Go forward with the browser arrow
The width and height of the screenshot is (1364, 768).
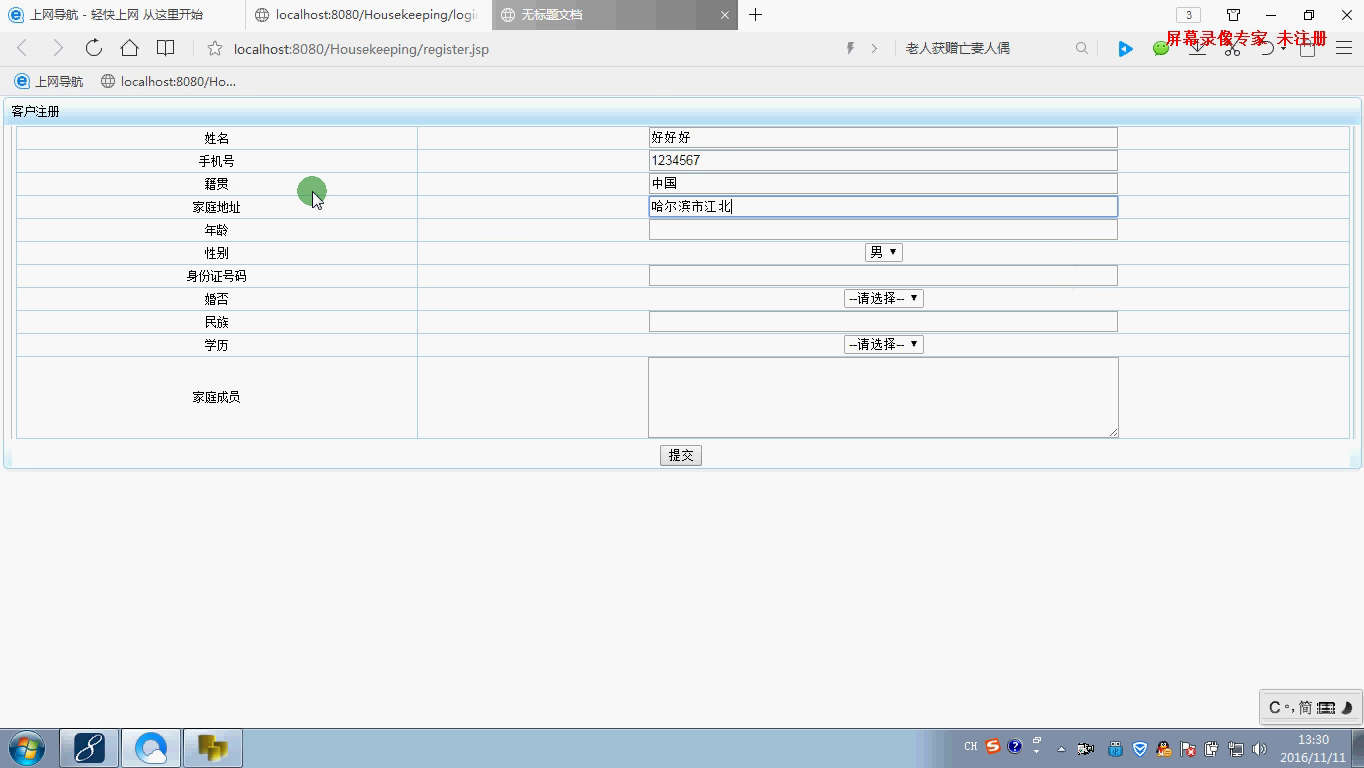tap(57, 48)
